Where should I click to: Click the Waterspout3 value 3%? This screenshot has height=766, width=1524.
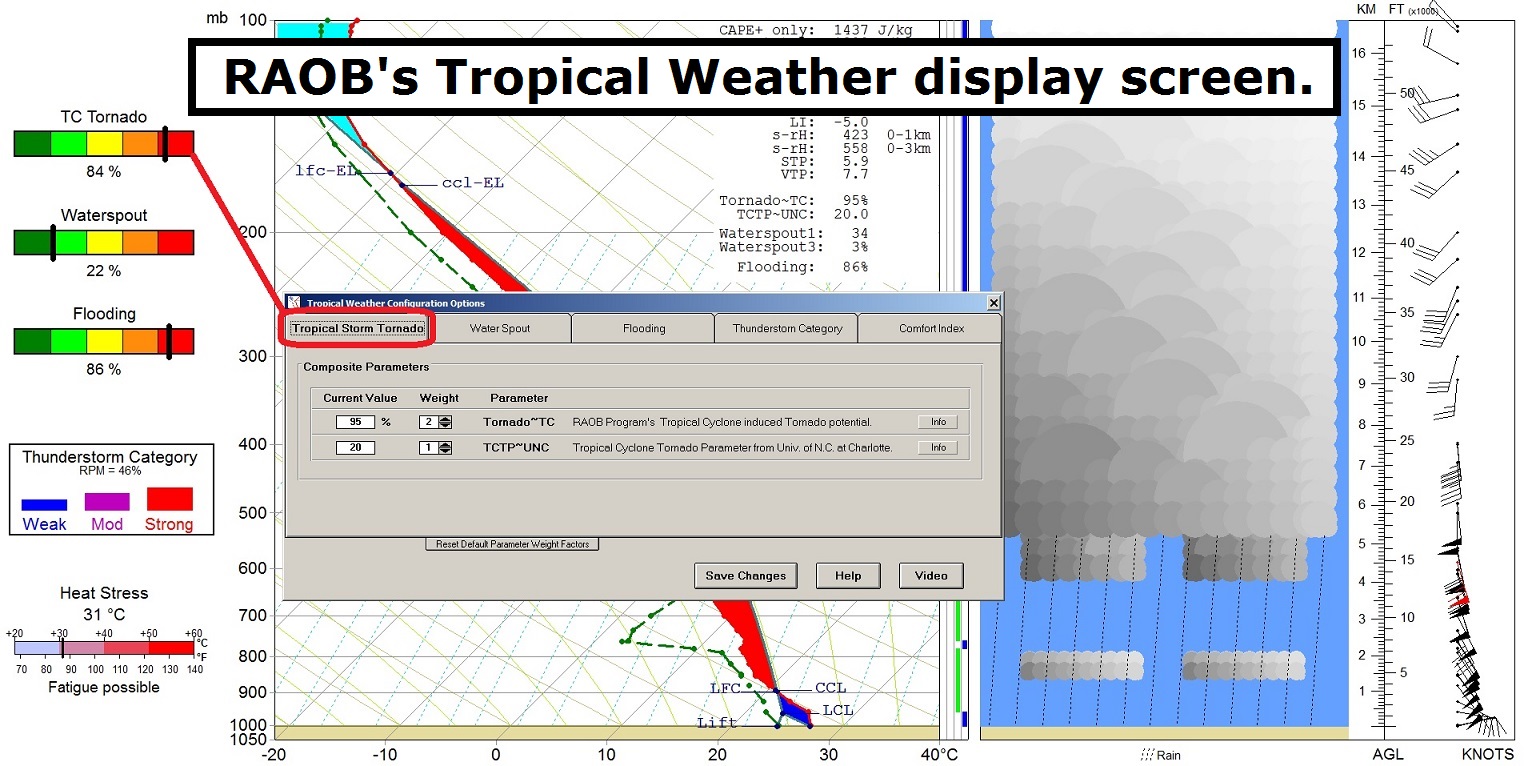tap(793, 246)
